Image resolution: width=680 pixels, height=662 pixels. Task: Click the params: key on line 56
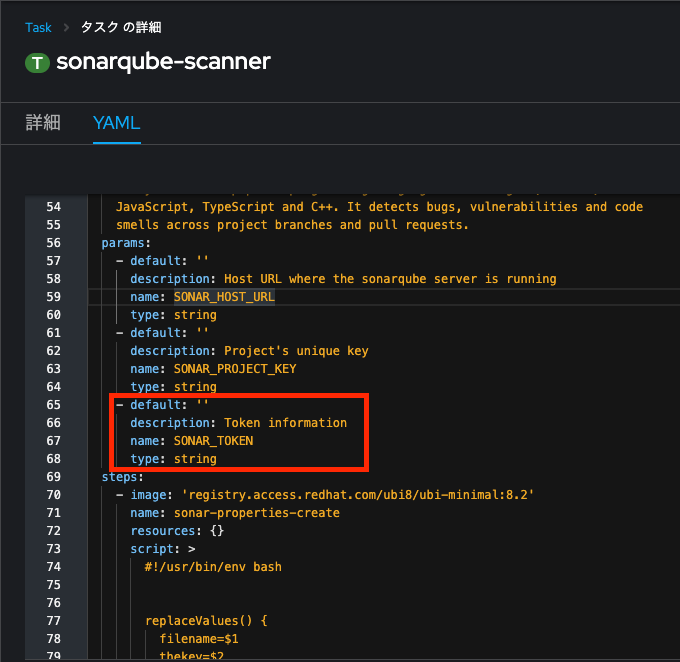(x=126, y=243)
